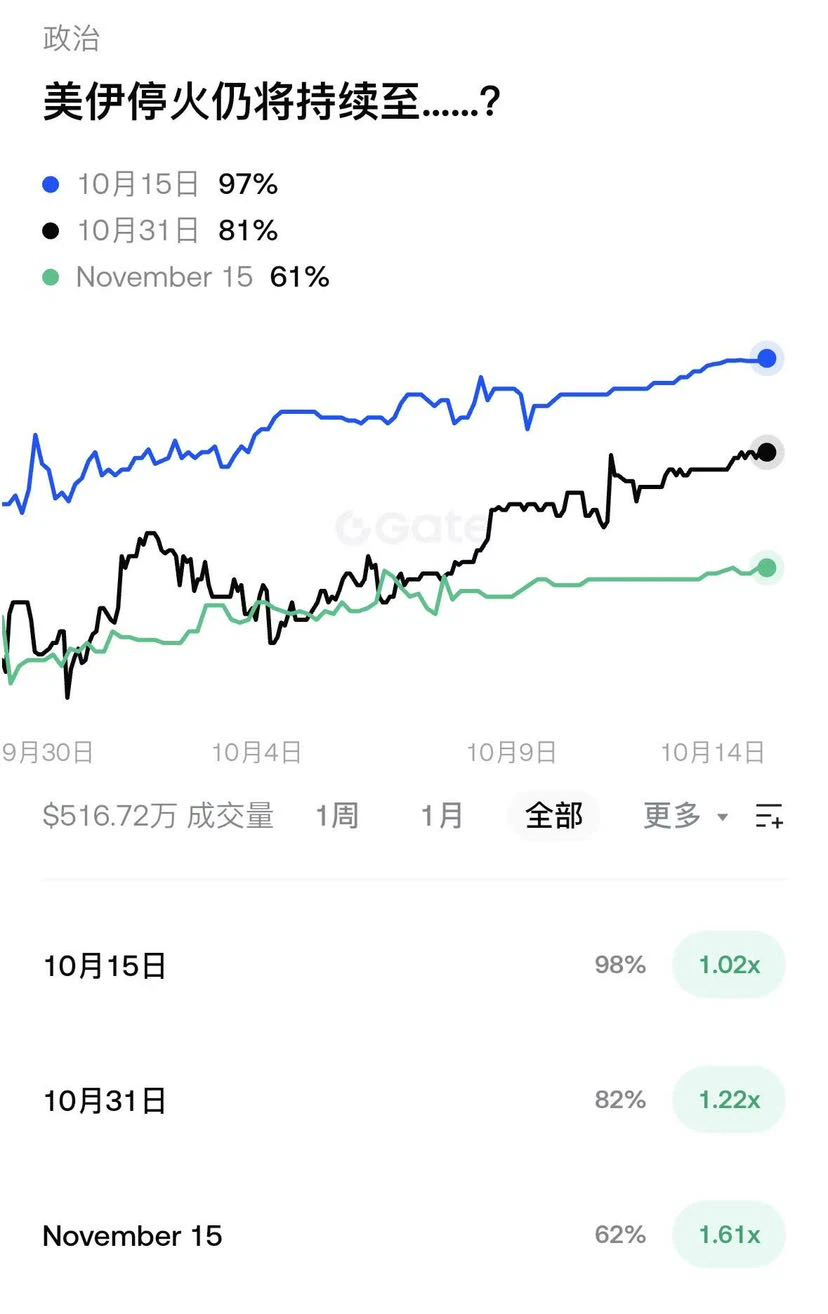
Task: Switch chart range to 1周
Action: pos(337,816)
